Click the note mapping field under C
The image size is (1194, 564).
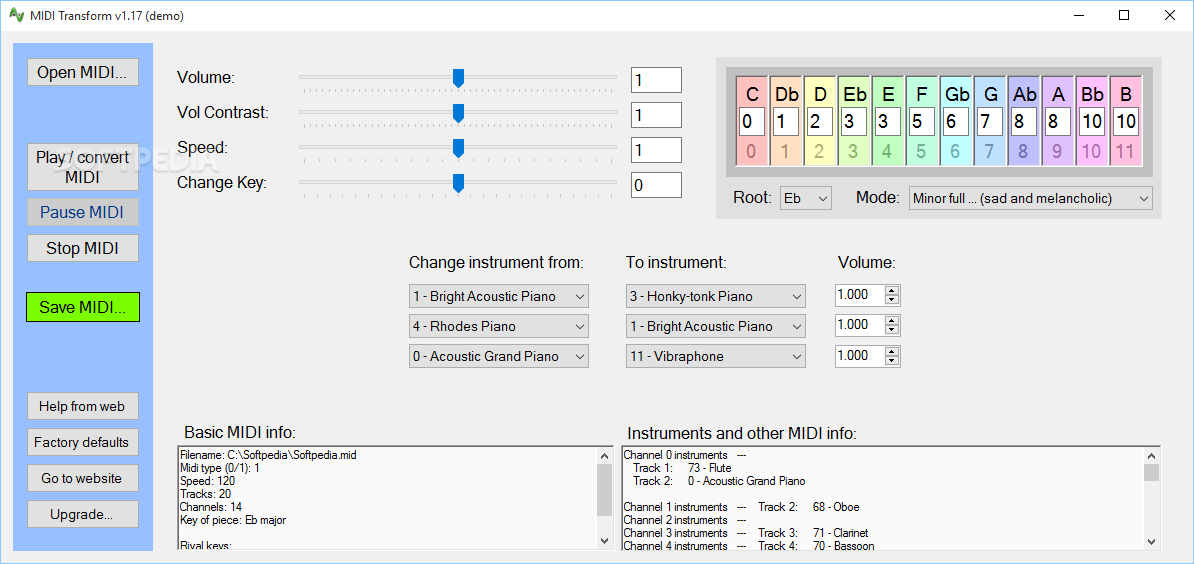pyautogui.click(x=752, y=121)
